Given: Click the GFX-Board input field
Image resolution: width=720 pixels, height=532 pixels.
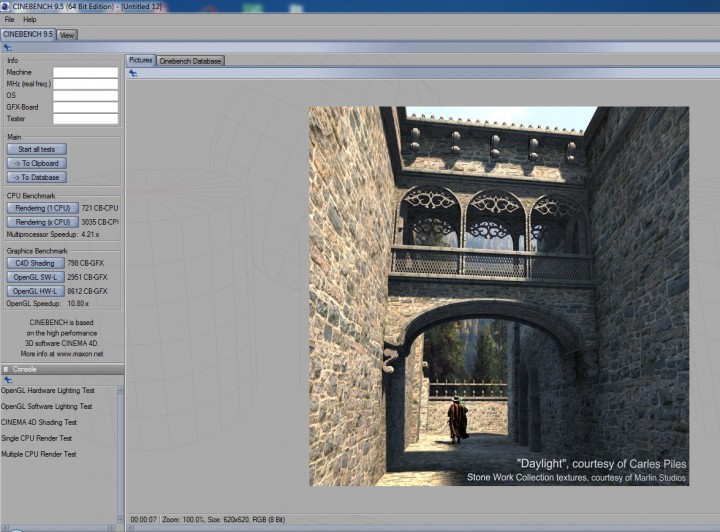Looking at the screenshot, I should coord(85,107).
